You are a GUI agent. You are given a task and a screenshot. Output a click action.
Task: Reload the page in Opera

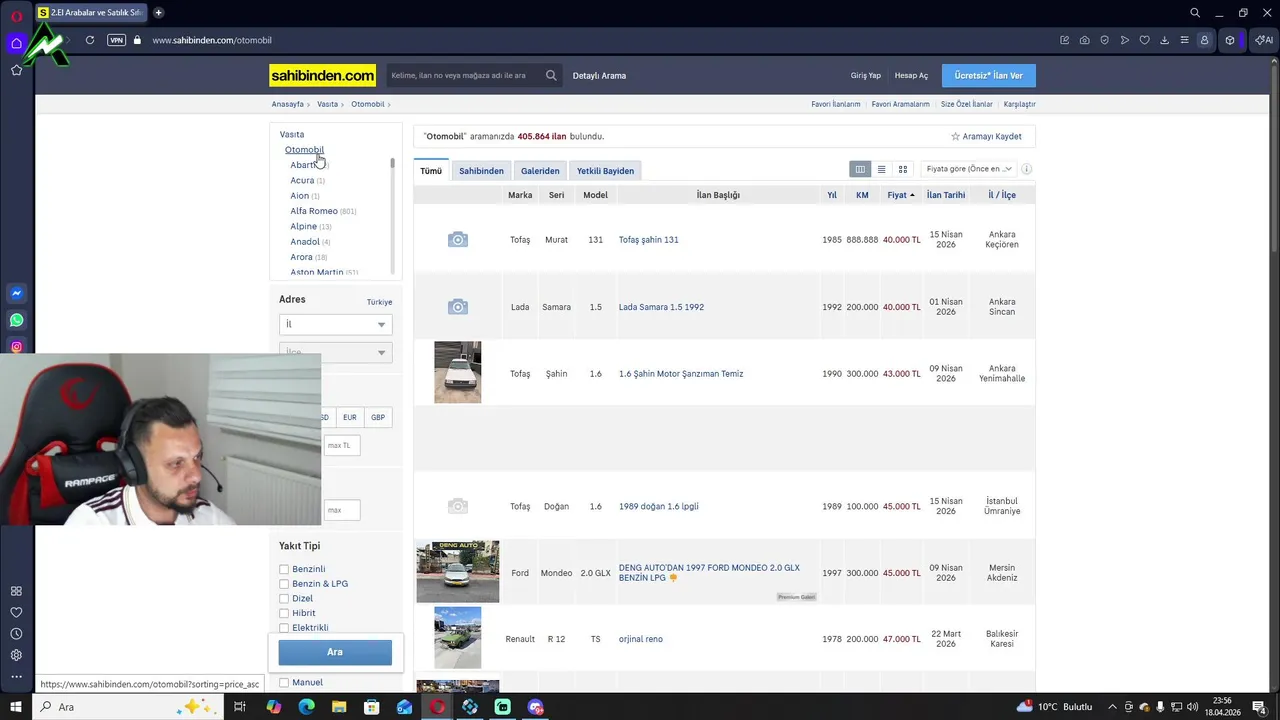90,40
